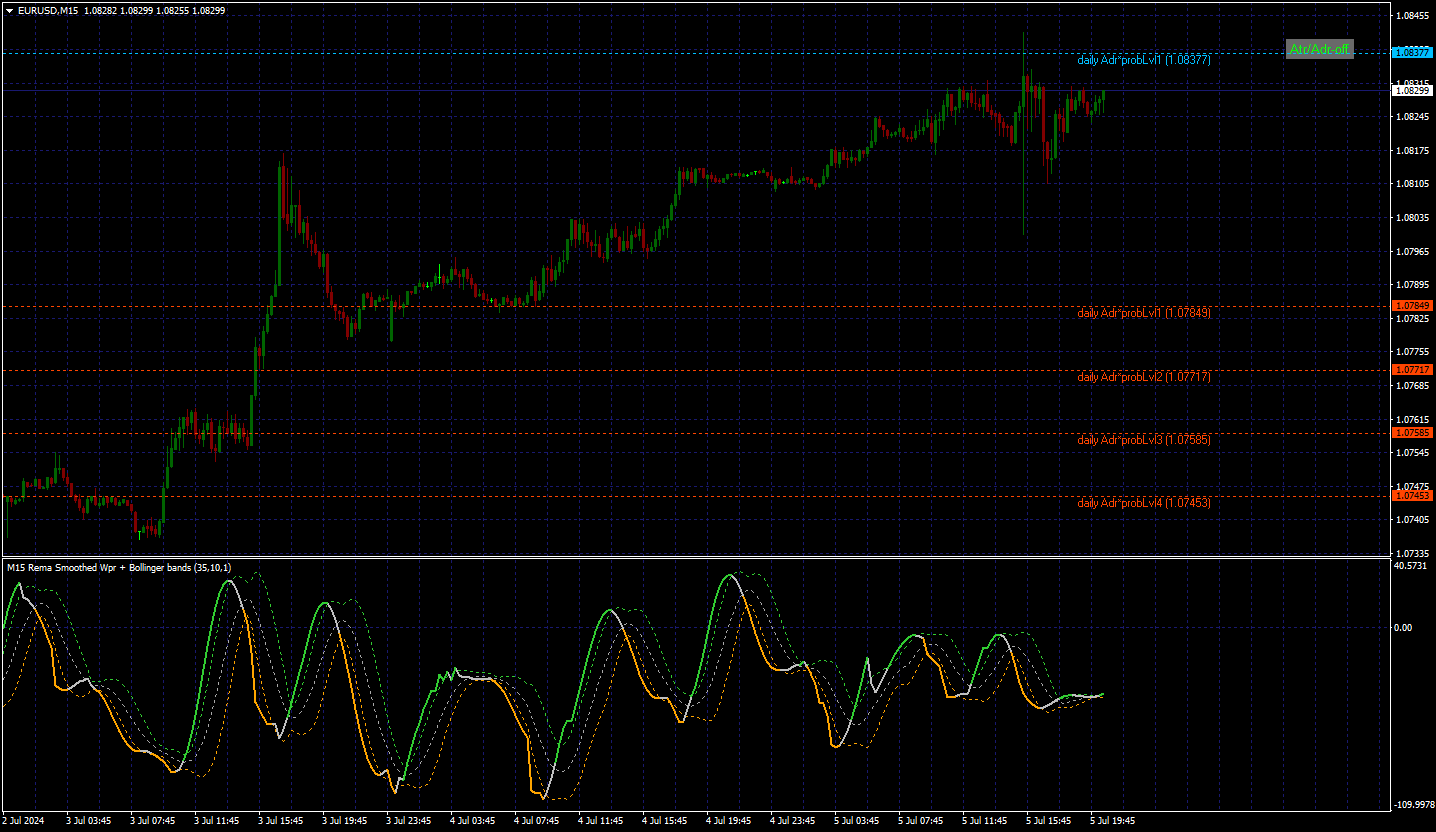This screenshot has height=832, width=1436.
Task: Click label 'daily Adr*probLvl4 (1.07453)'
Action: tap(1144, 503)
